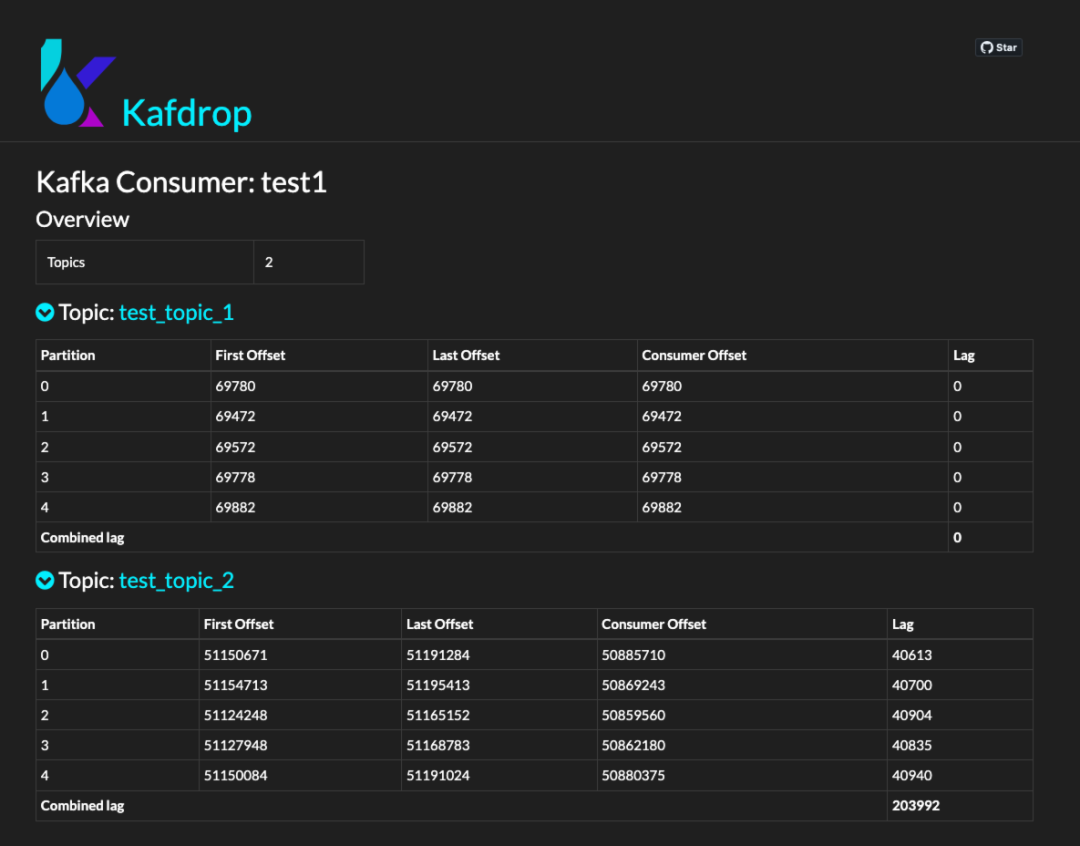
Task: Open the test_topic_2 topic link
Action: coord(176,581)
